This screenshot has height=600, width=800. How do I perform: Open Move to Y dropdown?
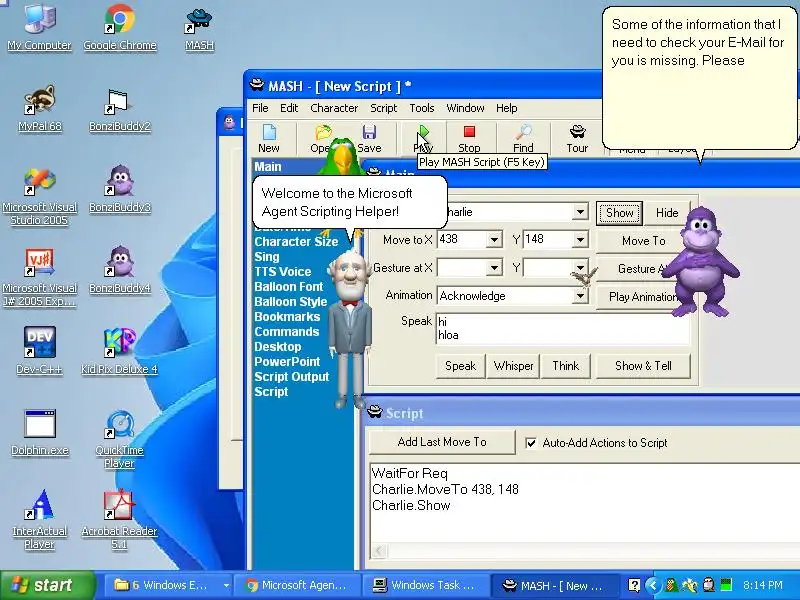(580, 240)
